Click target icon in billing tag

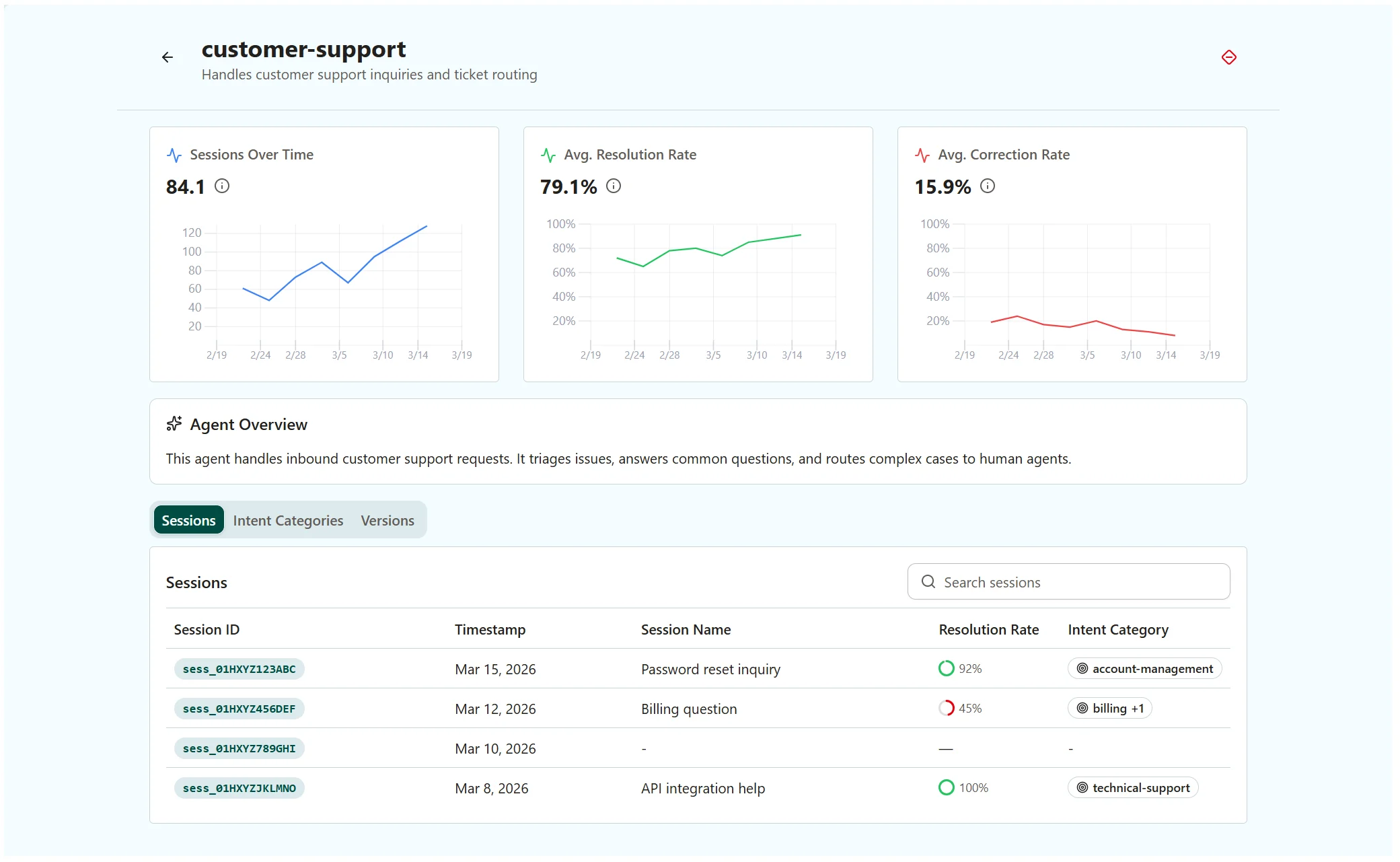1082,708
